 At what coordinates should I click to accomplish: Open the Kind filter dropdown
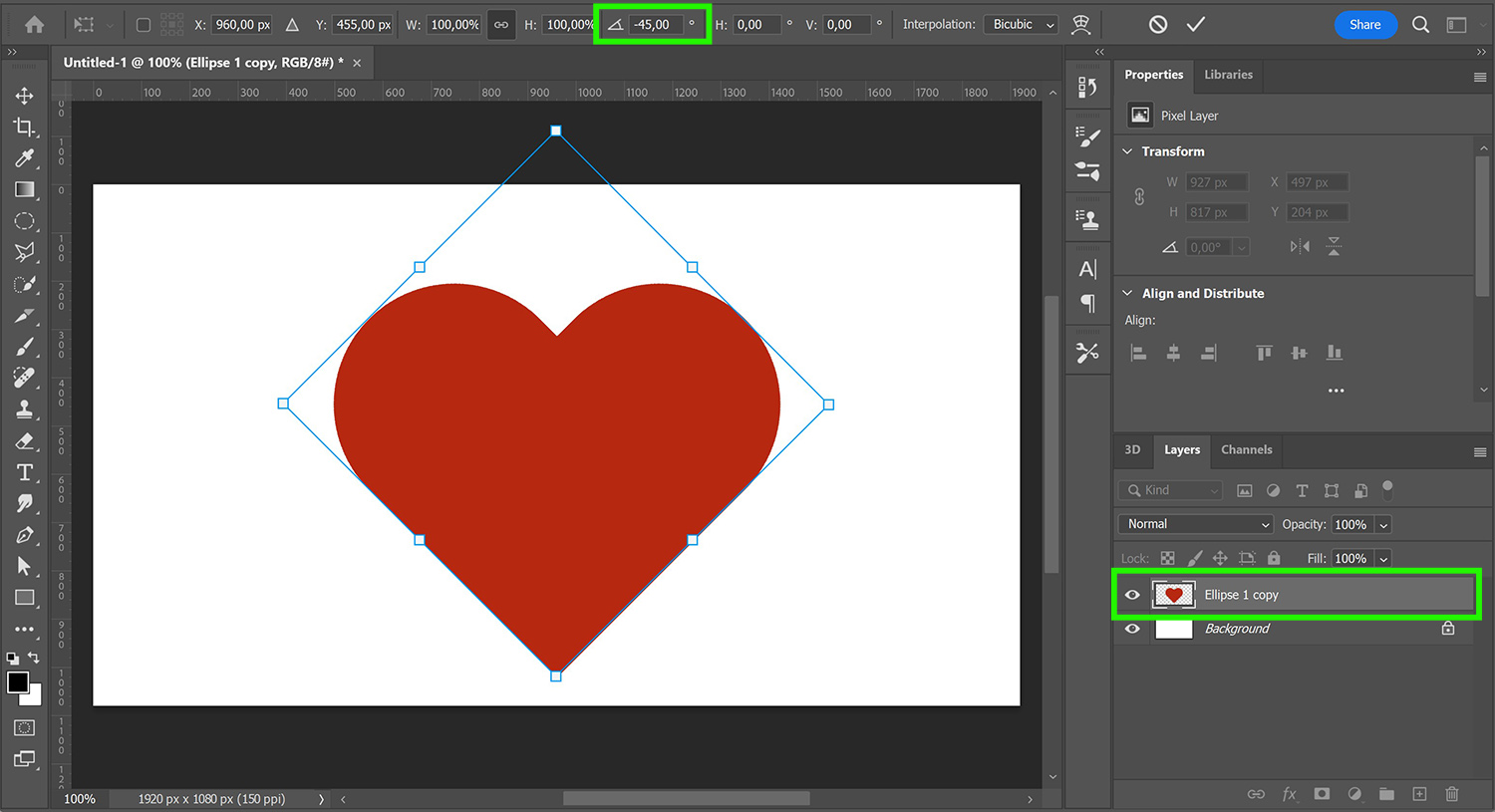point(1170,490)
